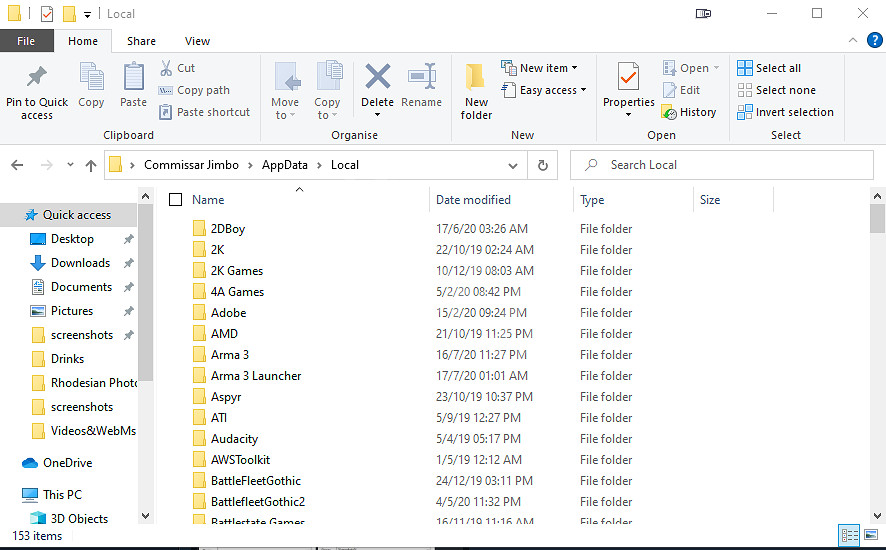Open the Help question mark icon

pos(875,41)
